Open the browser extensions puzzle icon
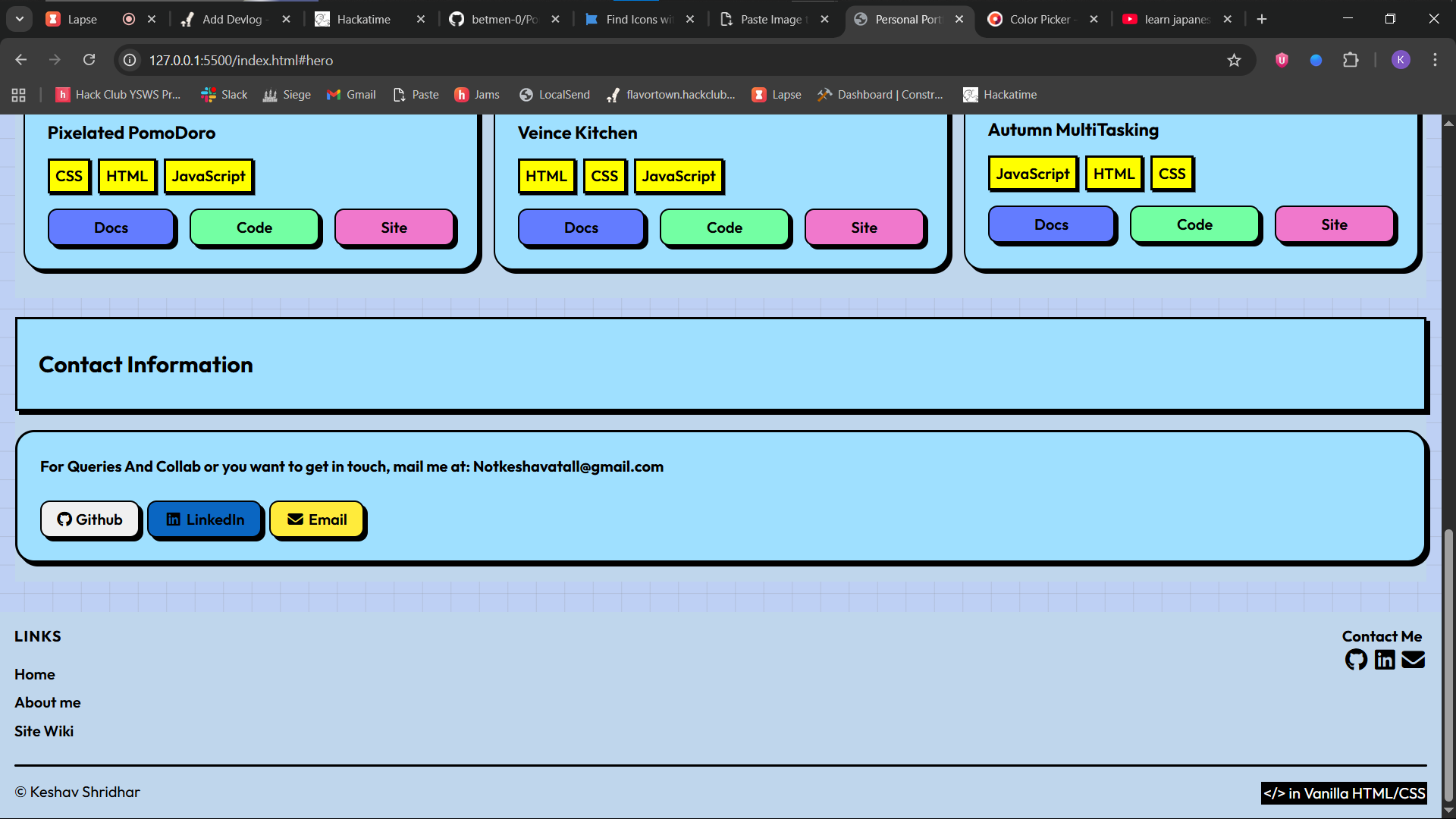The width and height of the screenshot is (1456, 819). [1351, 60]
